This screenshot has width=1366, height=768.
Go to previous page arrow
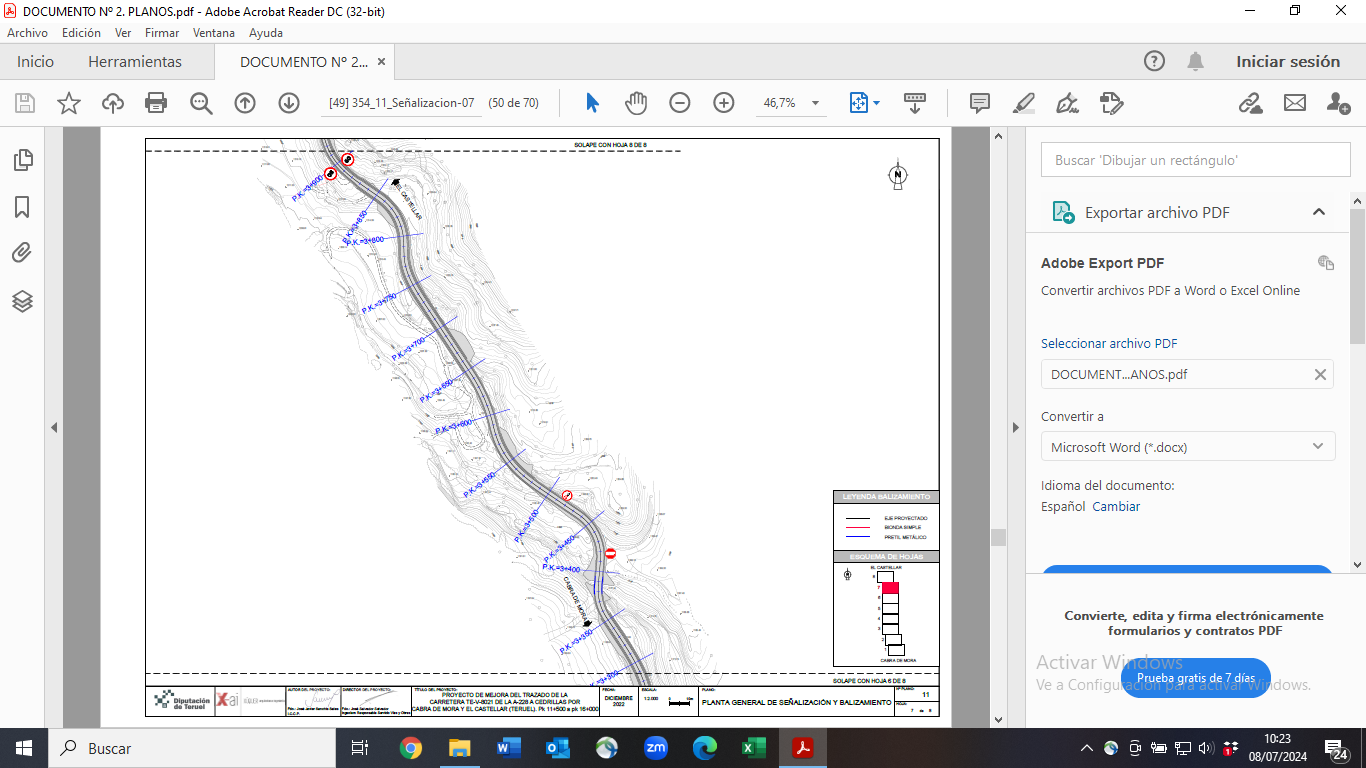coord(245,103)
